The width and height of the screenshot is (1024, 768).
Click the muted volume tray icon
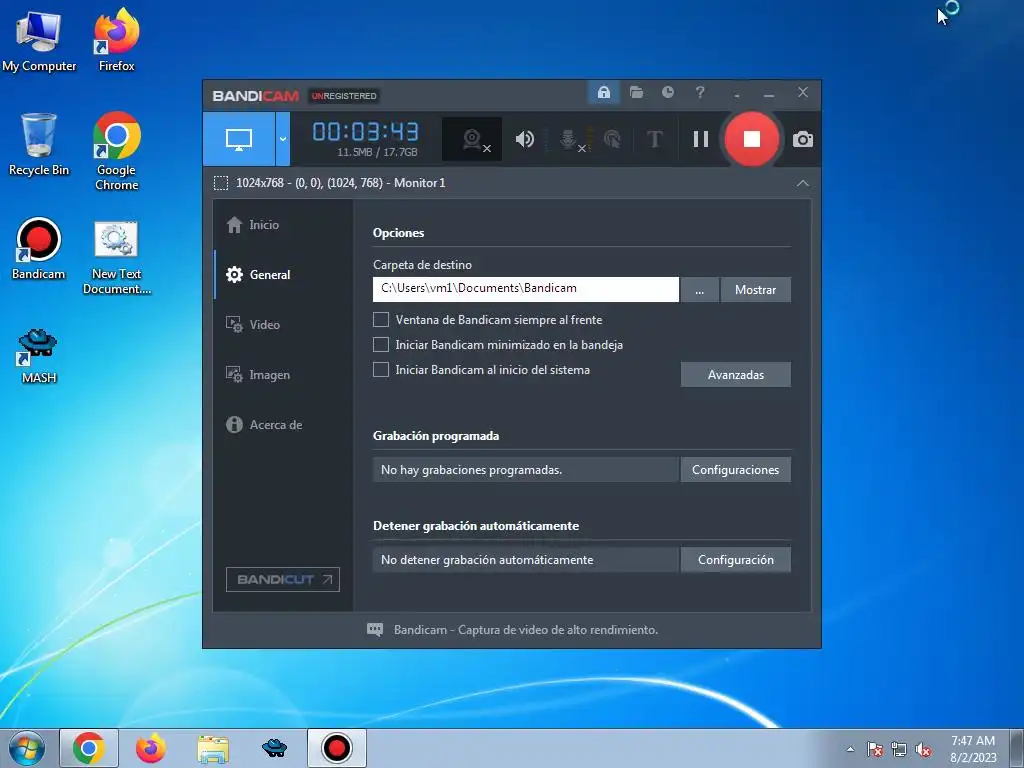pos(923,750)
